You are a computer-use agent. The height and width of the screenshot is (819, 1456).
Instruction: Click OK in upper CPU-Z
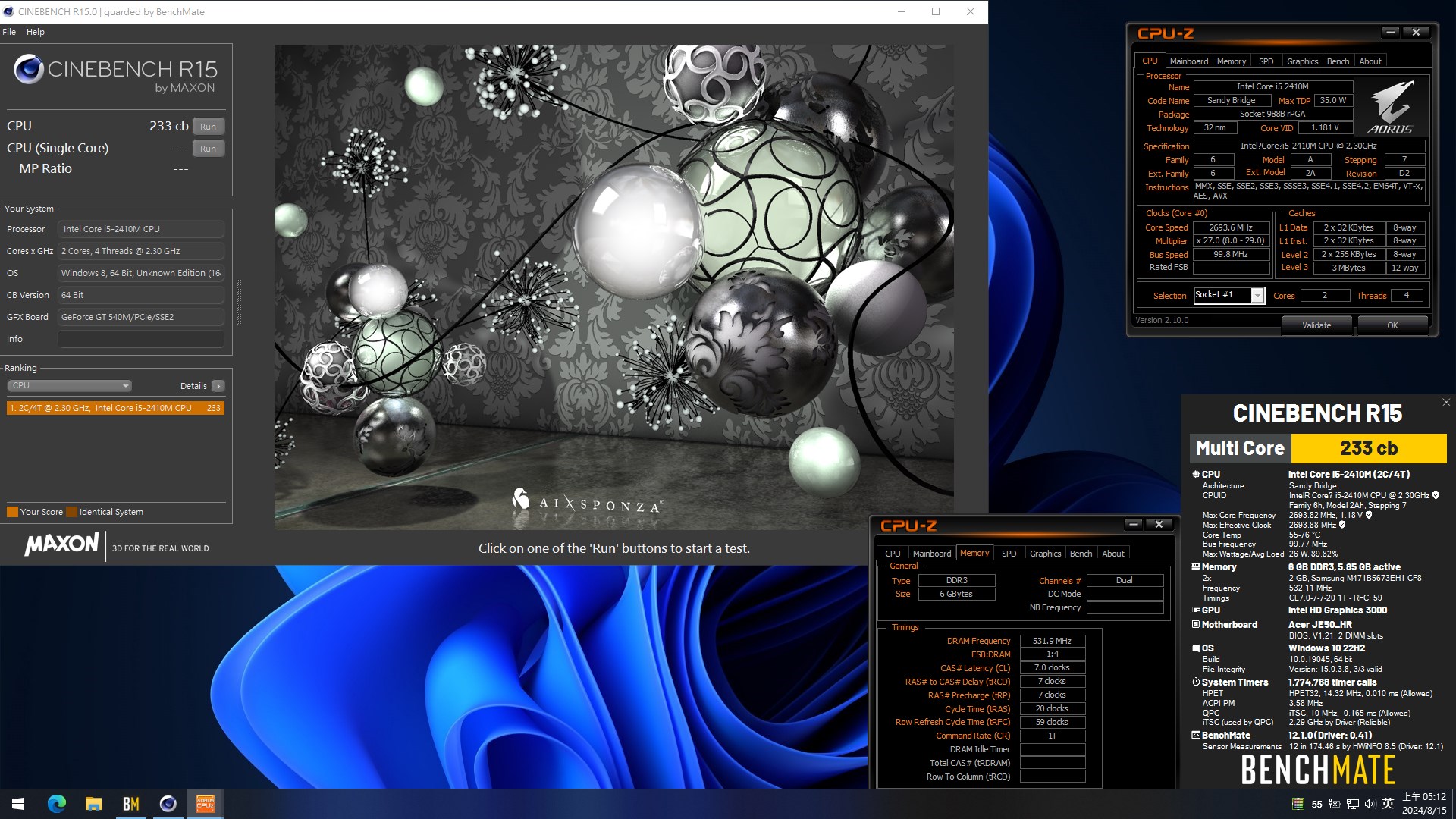(1392, 325)
